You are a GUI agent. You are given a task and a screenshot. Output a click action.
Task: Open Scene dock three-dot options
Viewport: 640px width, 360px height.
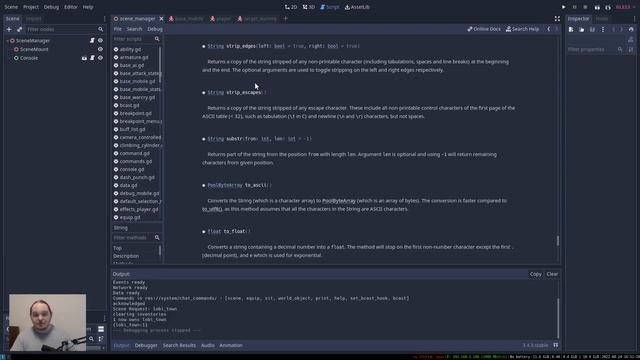coord(104,19)
